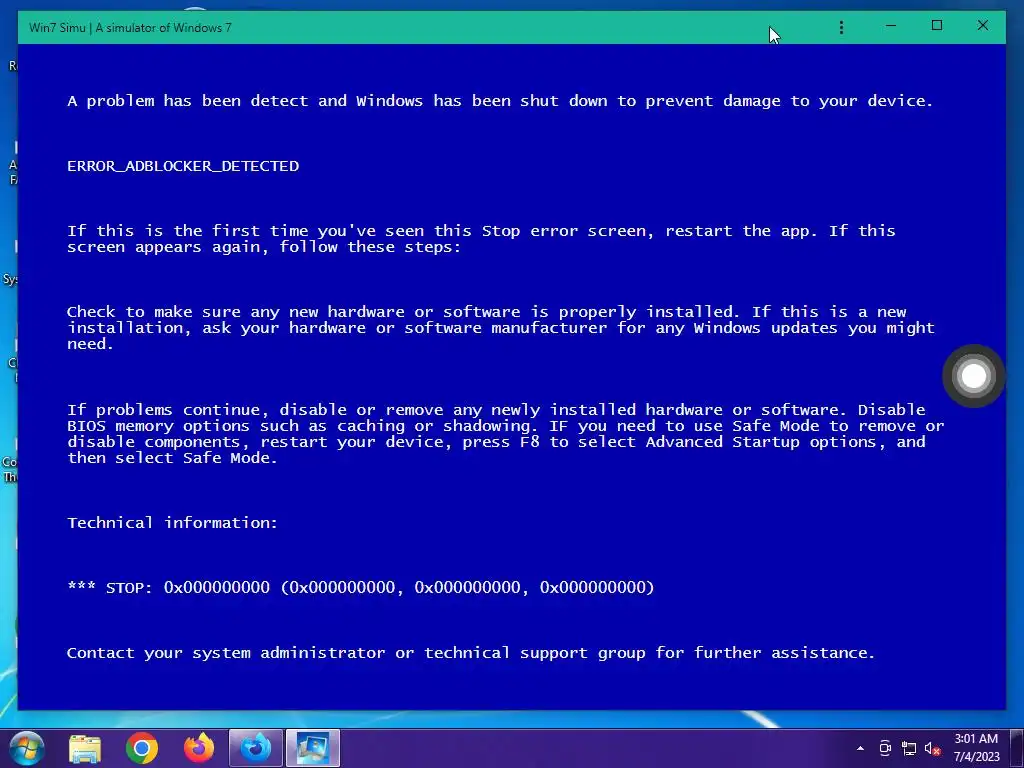
Task: Minimize the Win7 Simu window
Action: tap(891, 26)
